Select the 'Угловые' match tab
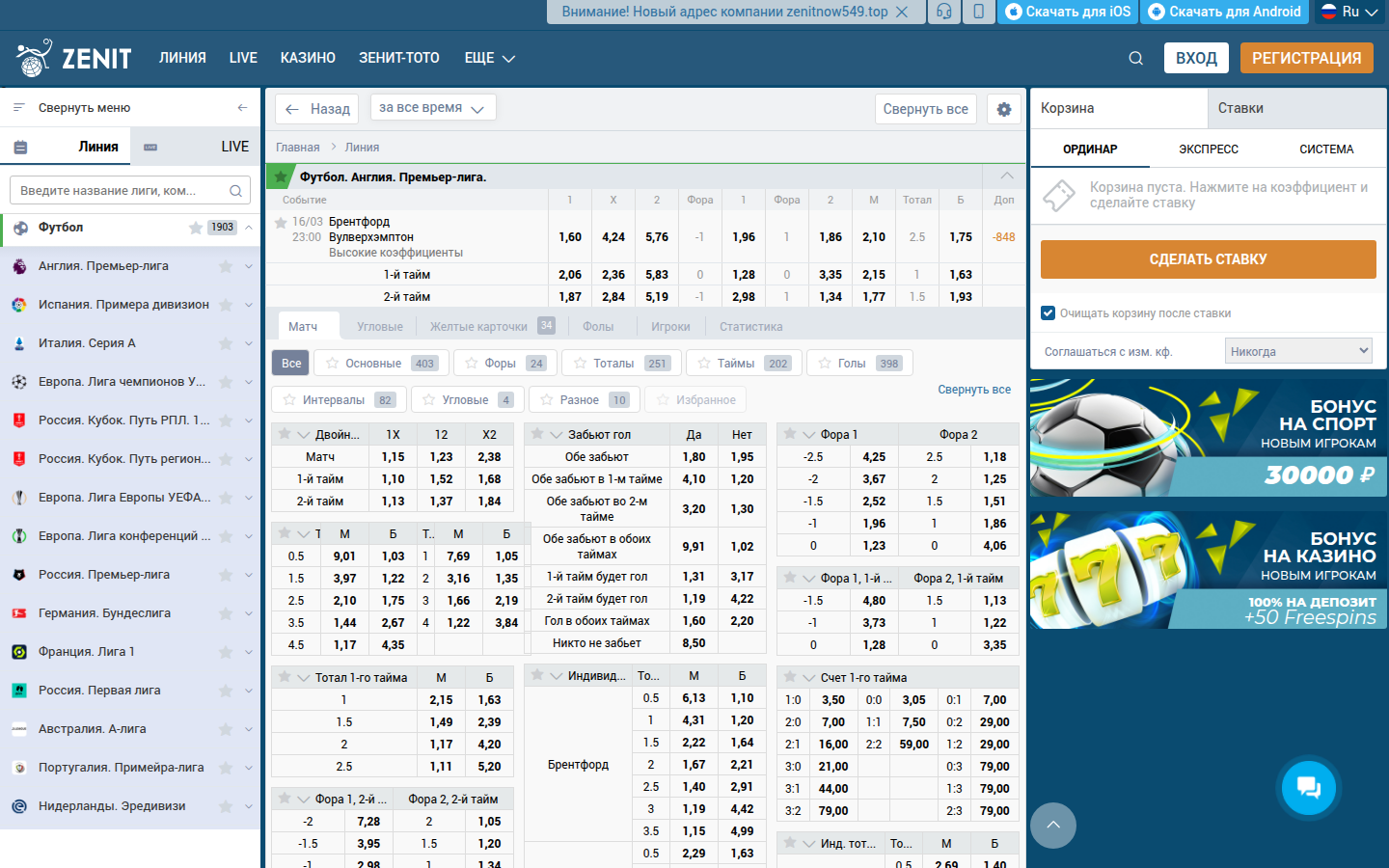This screenshot has height=868, width=1389. click(x=380, y=327)
